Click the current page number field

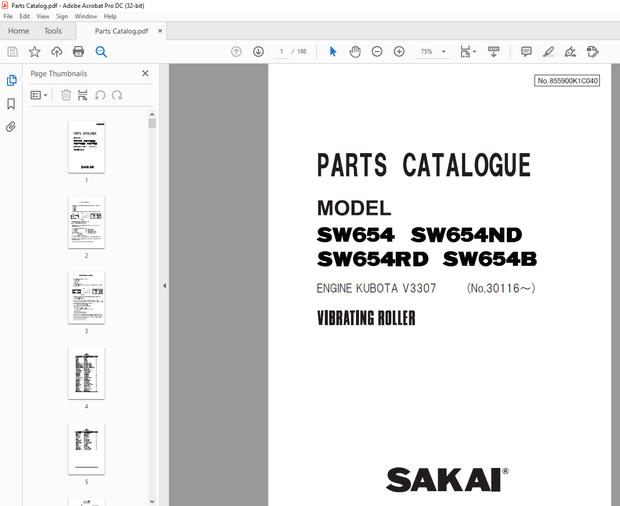click(282, 52)
